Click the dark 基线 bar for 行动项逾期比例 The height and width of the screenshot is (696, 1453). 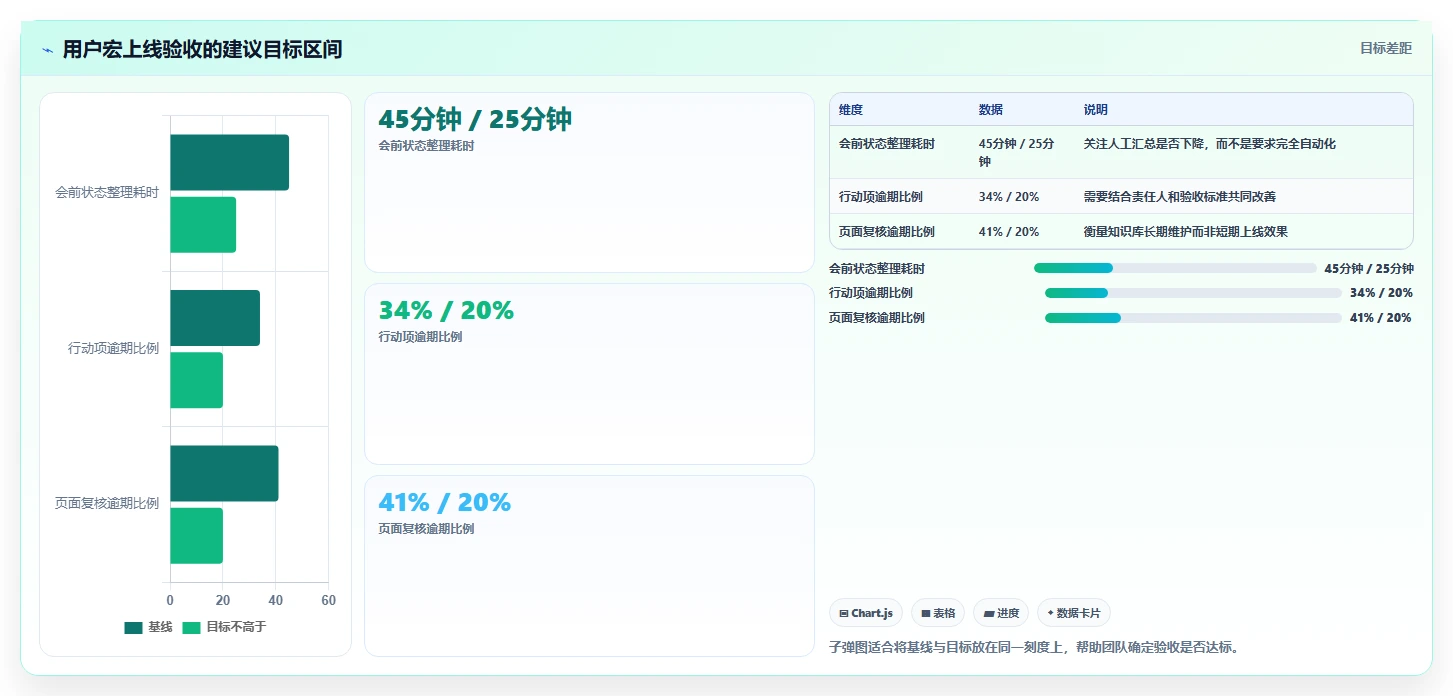215,318
